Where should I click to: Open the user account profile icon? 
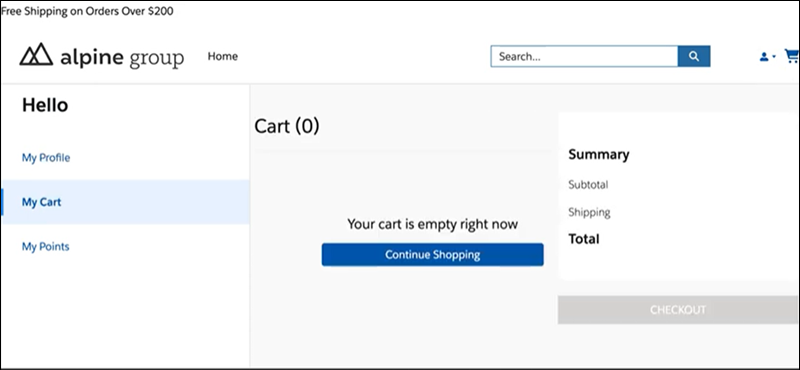point(764,57)
